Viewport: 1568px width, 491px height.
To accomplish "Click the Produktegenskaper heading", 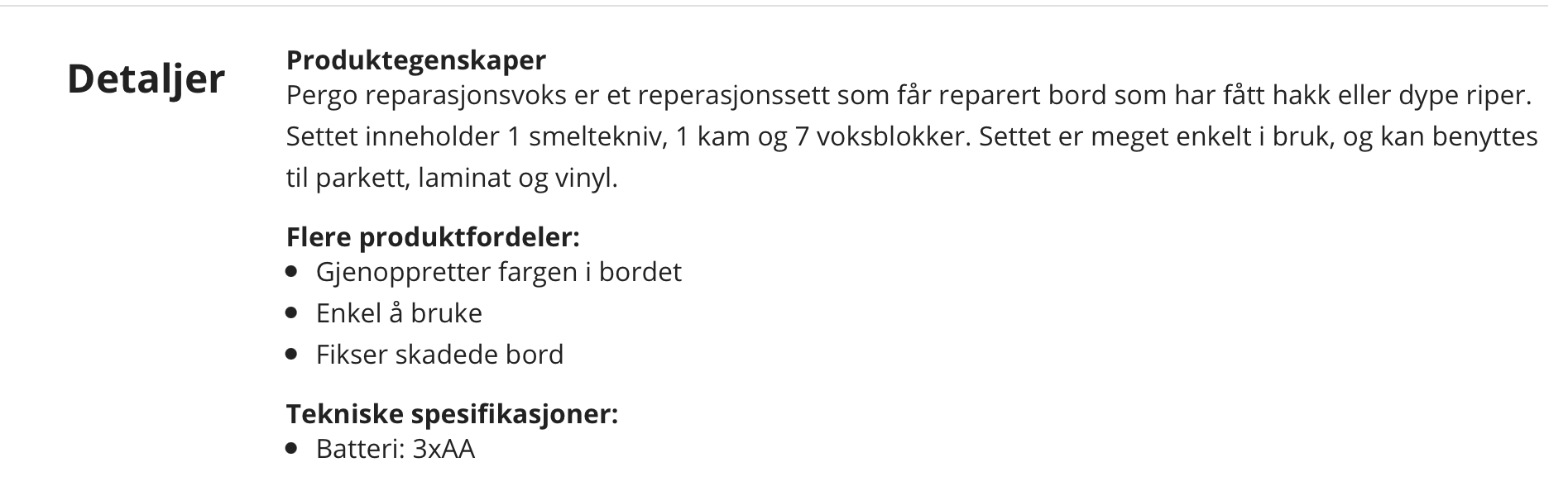I will click(415, 60).
